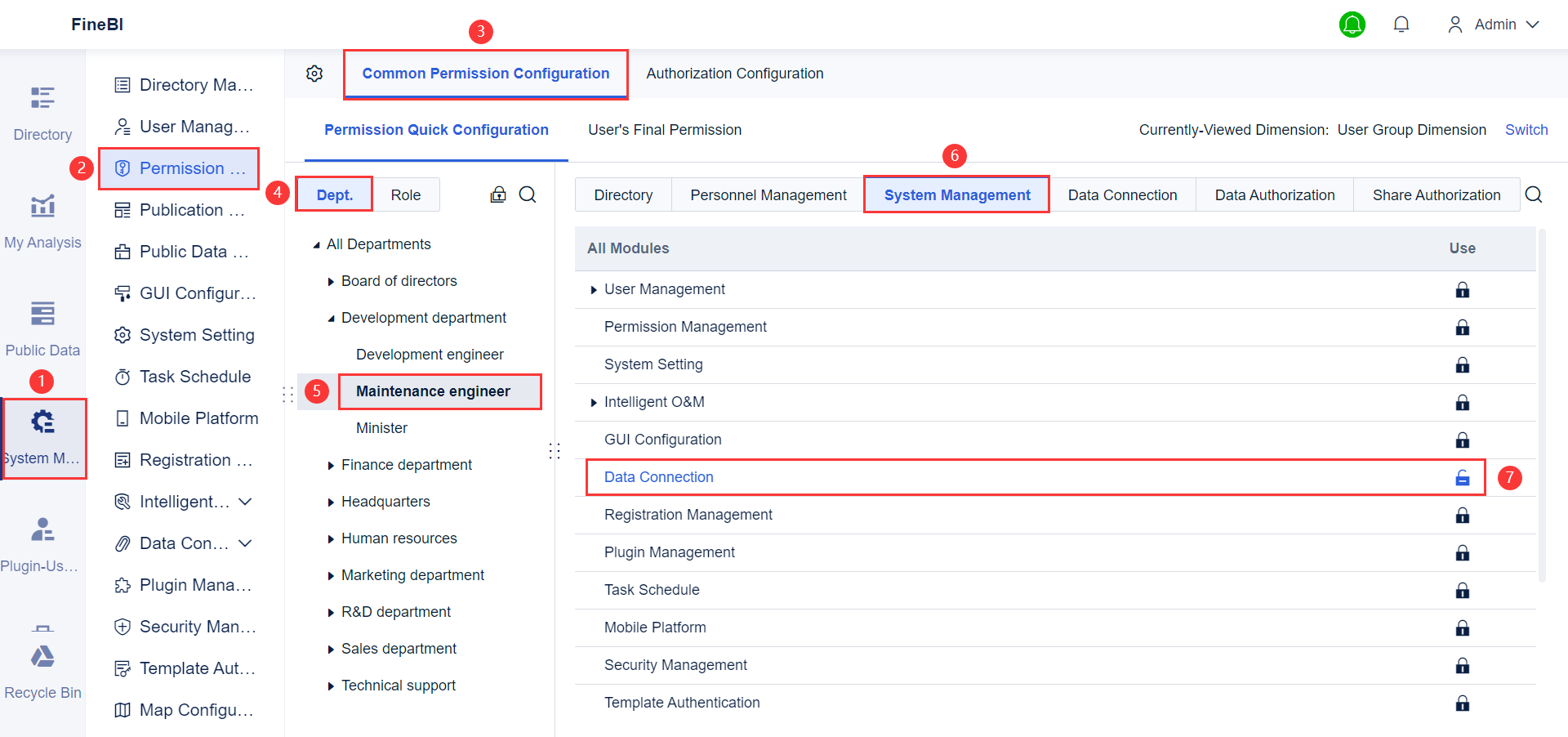Toggle Use lock for Data Connection module

(1463, 478)
